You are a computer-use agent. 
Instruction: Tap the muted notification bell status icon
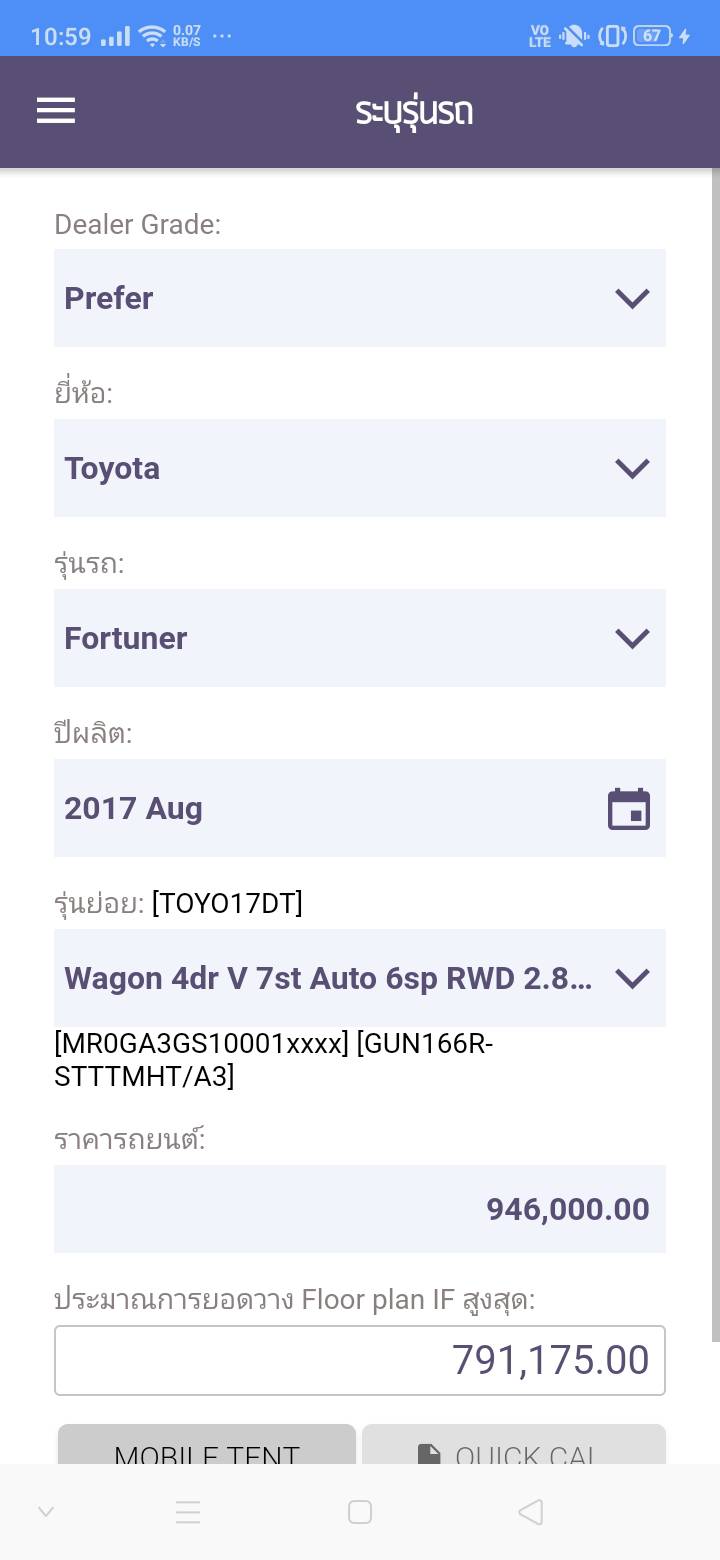click(x=574, y=37)
